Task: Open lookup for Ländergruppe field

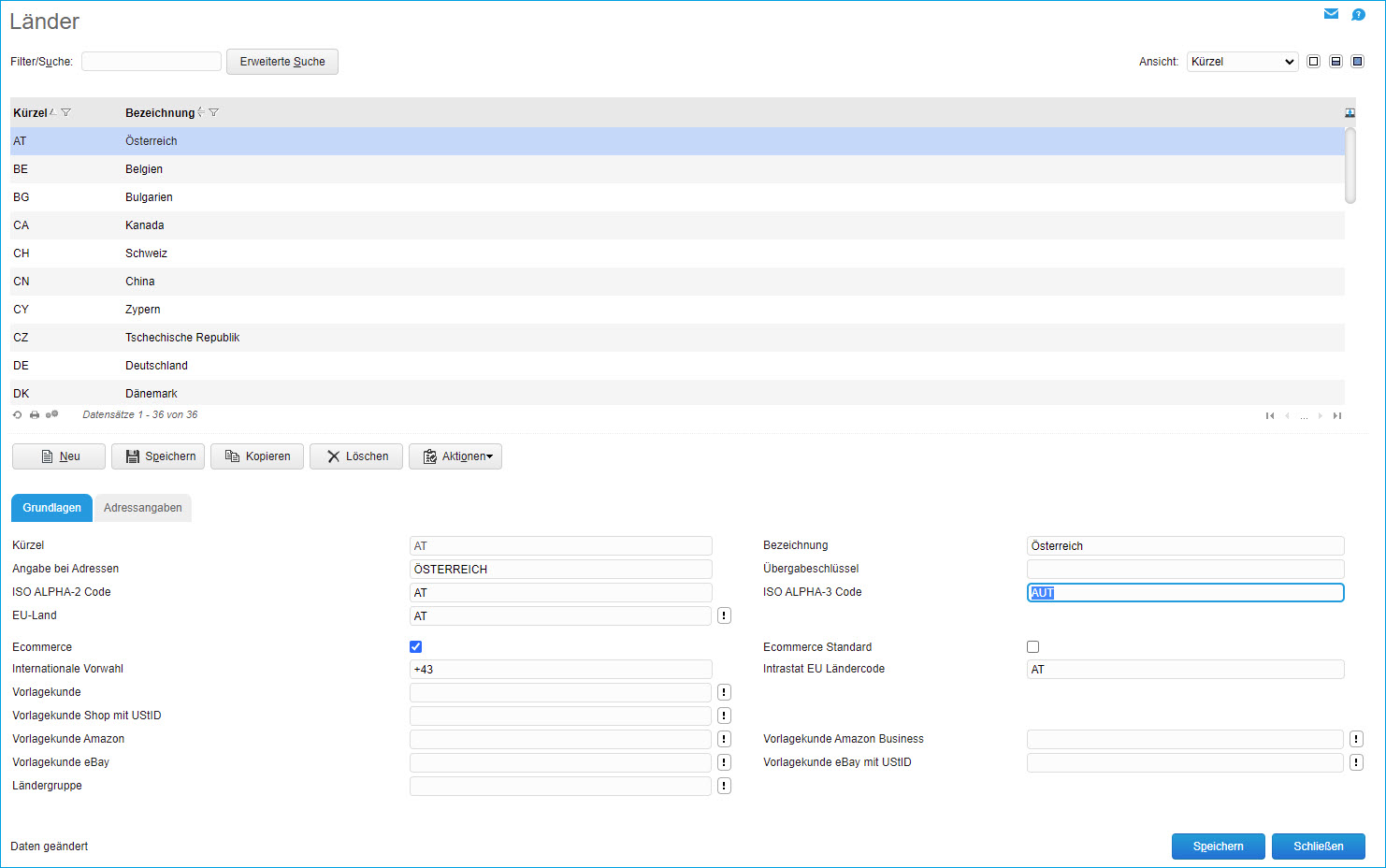Action: tap(724, 786)
